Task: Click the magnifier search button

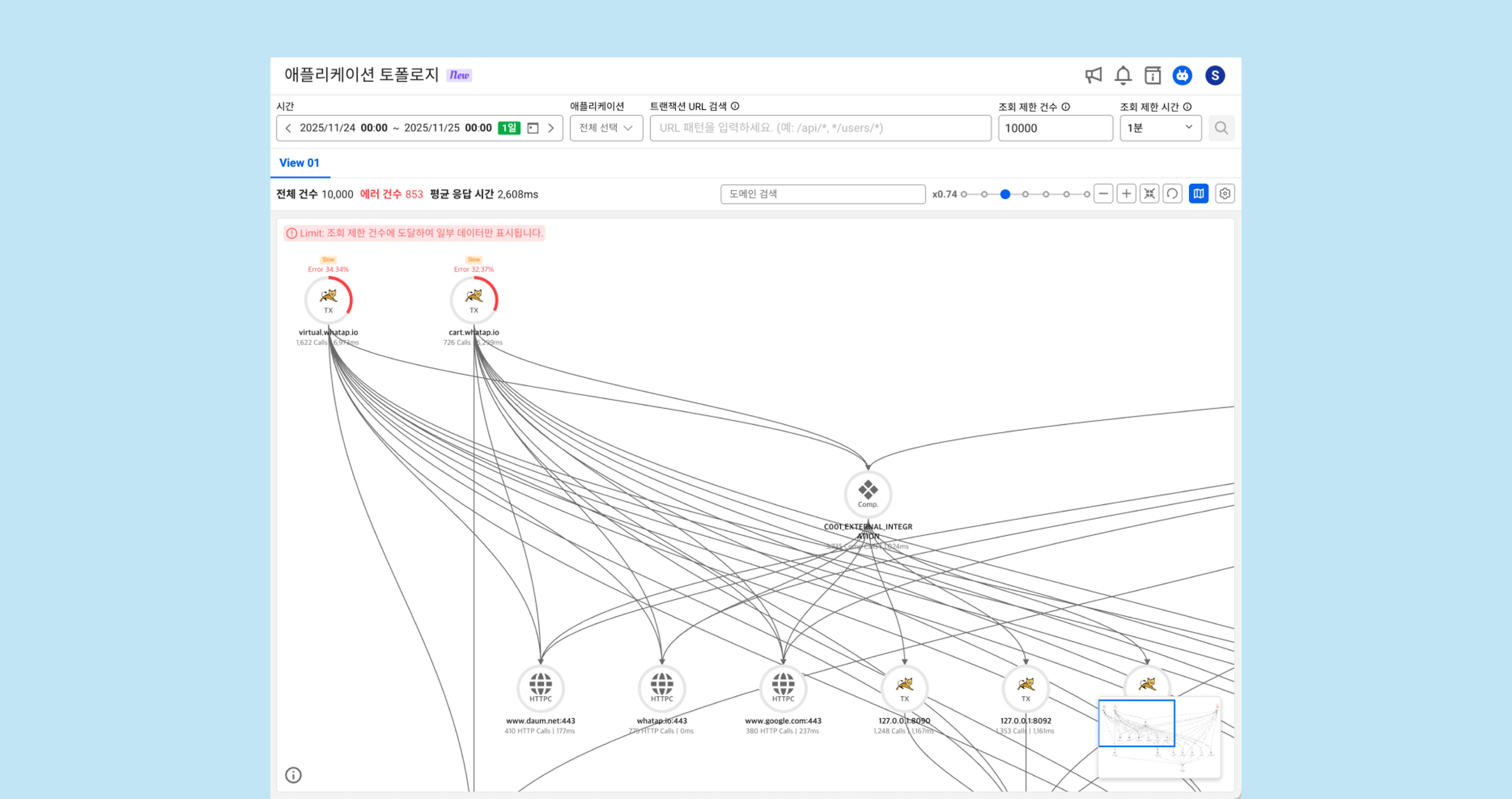Action: point(1221,128)
